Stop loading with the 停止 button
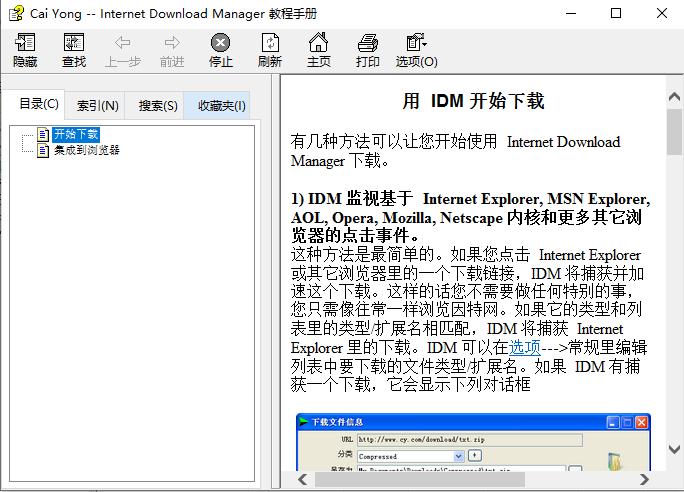684x492 pixels. (x=220, y=50)
